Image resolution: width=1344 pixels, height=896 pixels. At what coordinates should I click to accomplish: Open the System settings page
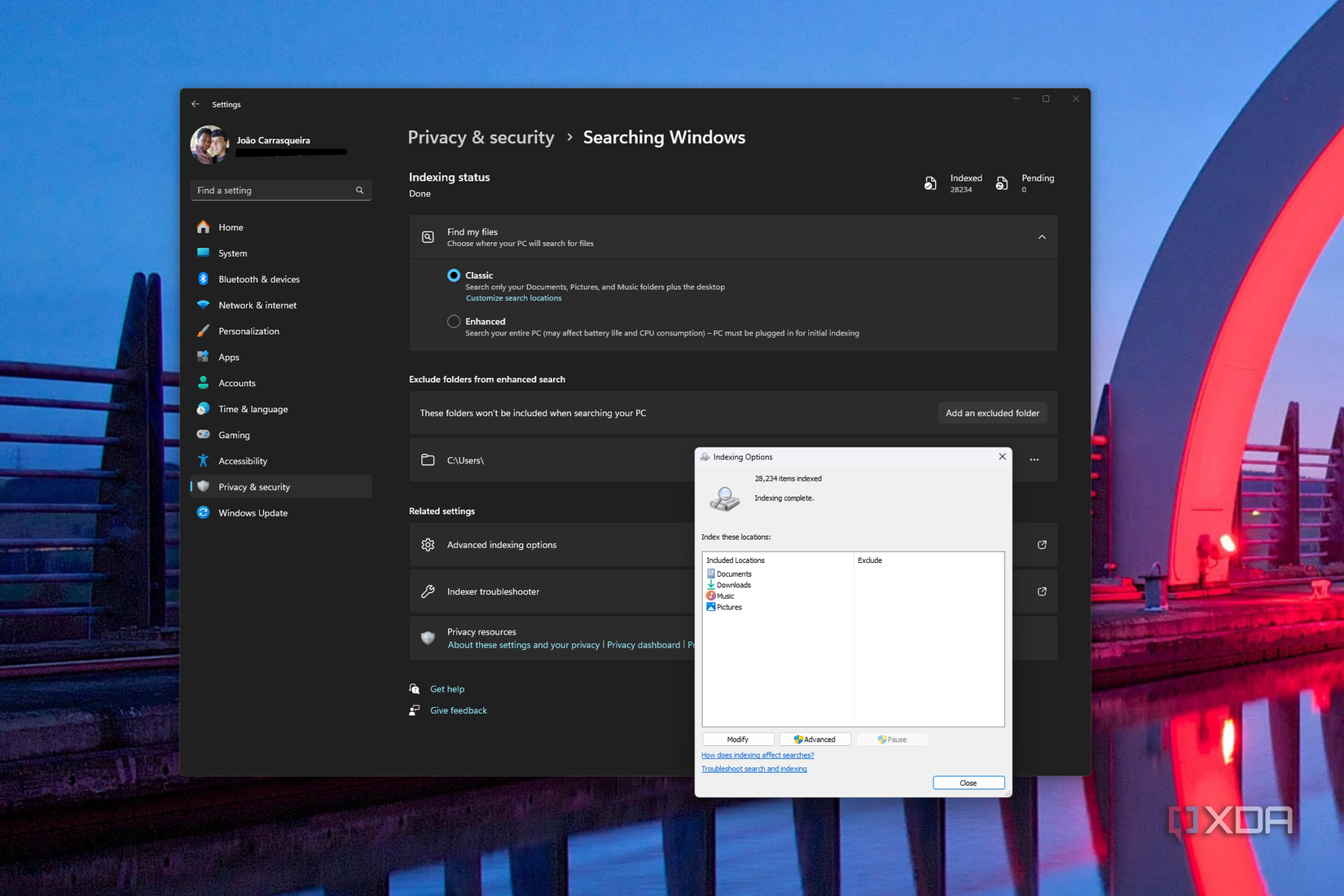click(x=281, y=253)
